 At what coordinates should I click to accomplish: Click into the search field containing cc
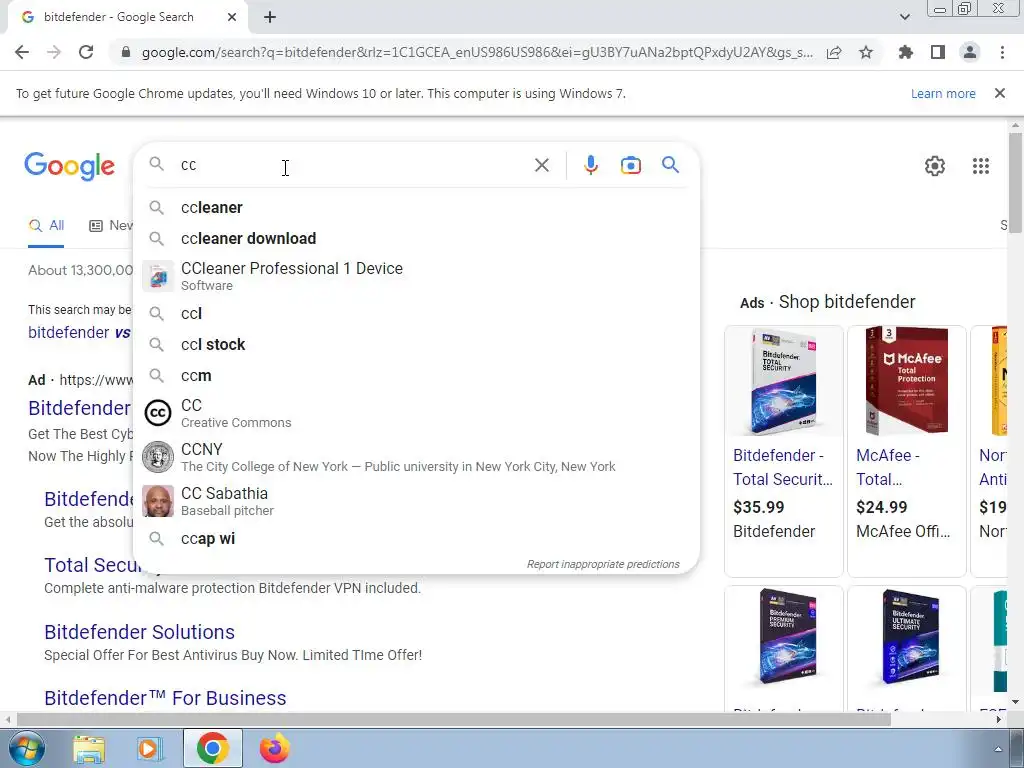353,165
